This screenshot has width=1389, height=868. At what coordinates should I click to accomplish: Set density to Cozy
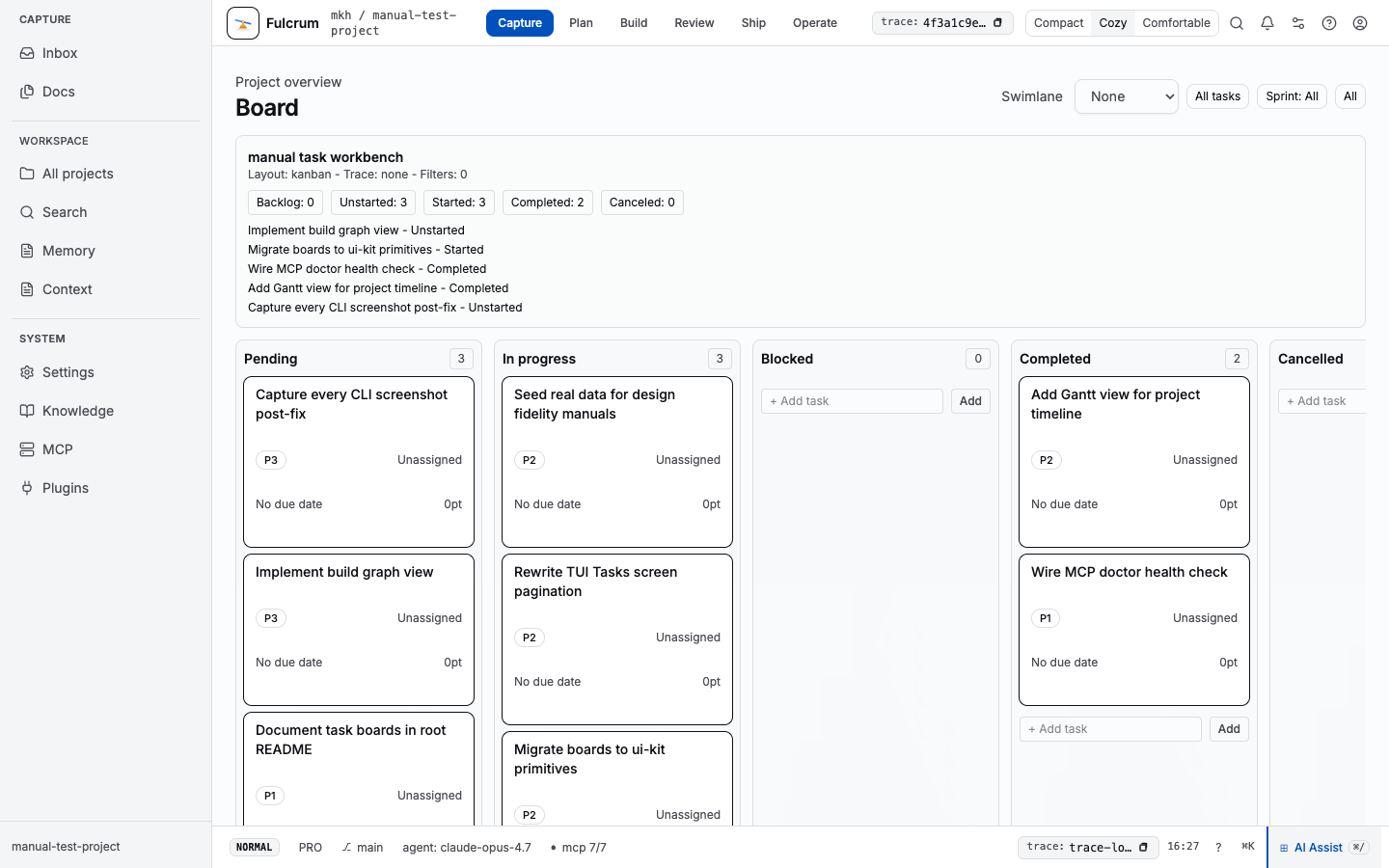click(1112, 23)
